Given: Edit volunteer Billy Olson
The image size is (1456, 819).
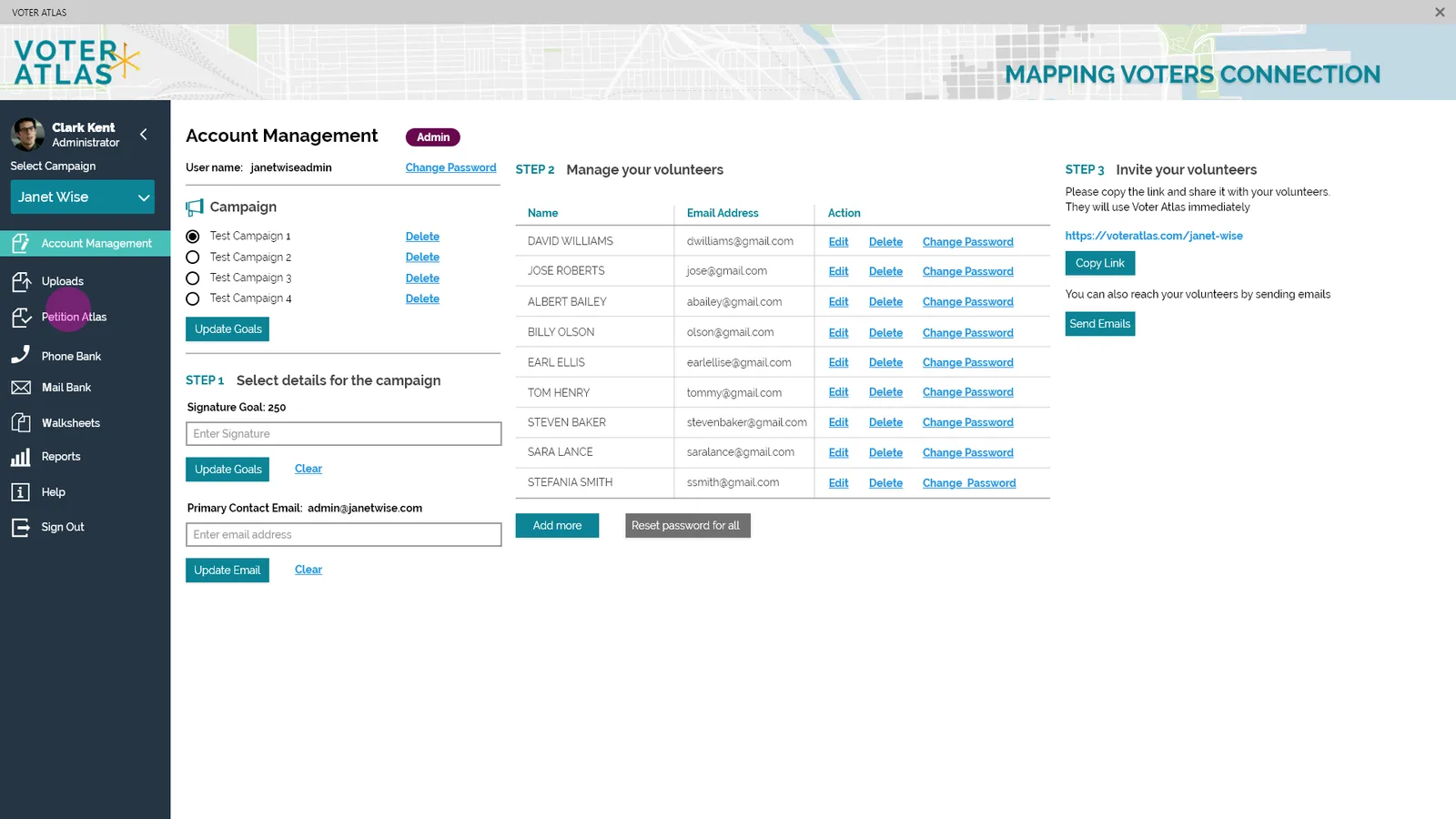Looking at the screenshot, I should tap(838, 333).
